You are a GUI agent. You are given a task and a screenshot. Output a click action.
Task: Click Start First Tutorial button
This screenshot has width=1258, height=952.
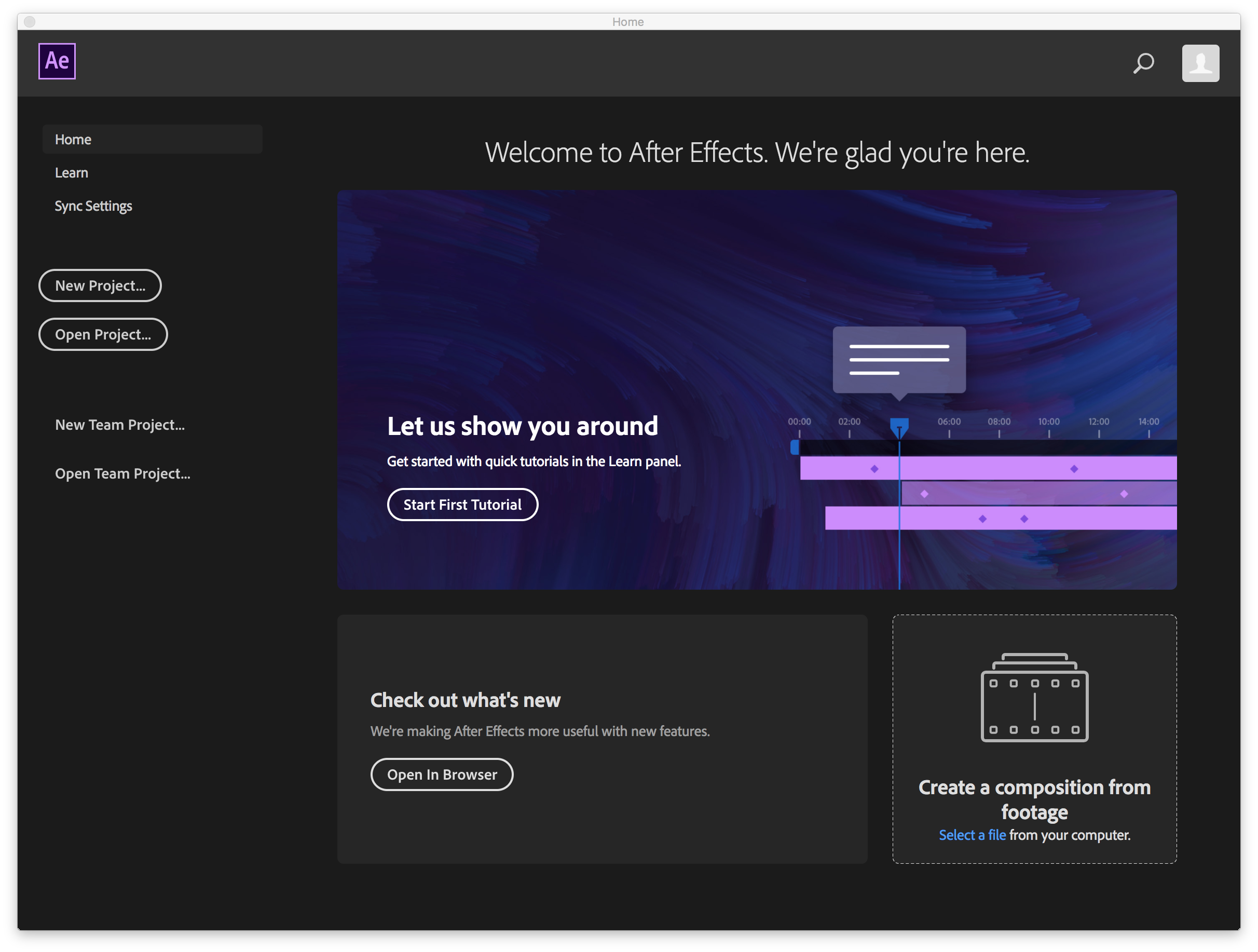click(x=462, y=504)
